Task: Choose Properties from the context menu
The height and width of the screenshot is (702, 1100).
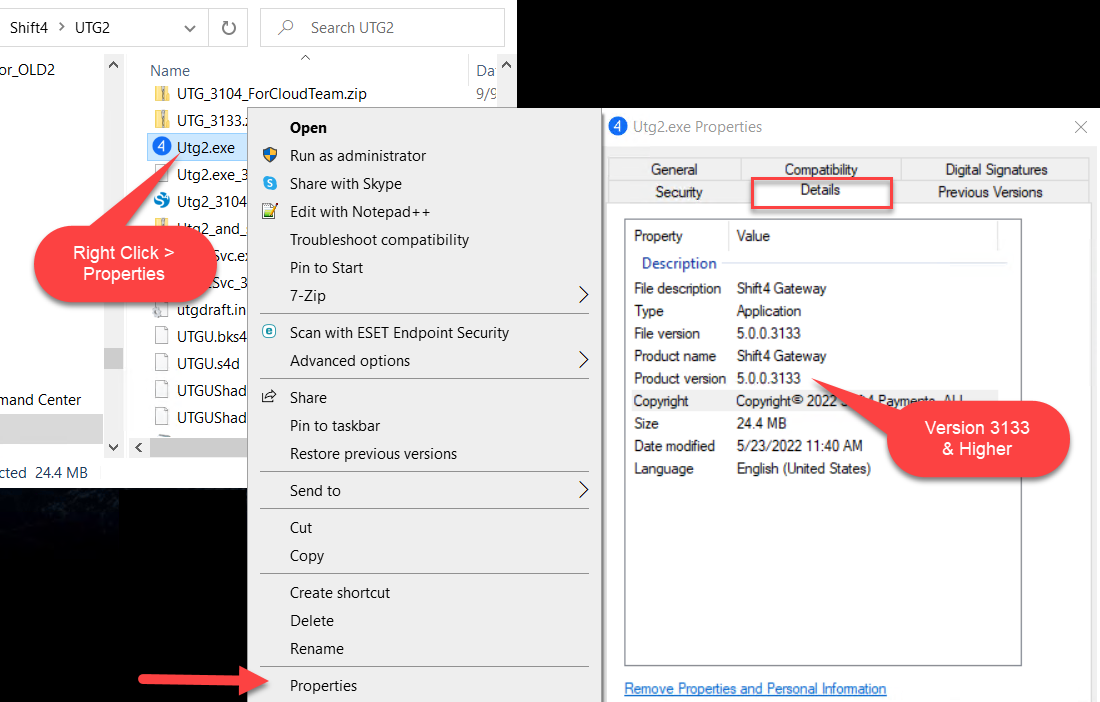Action: (323, 685)
